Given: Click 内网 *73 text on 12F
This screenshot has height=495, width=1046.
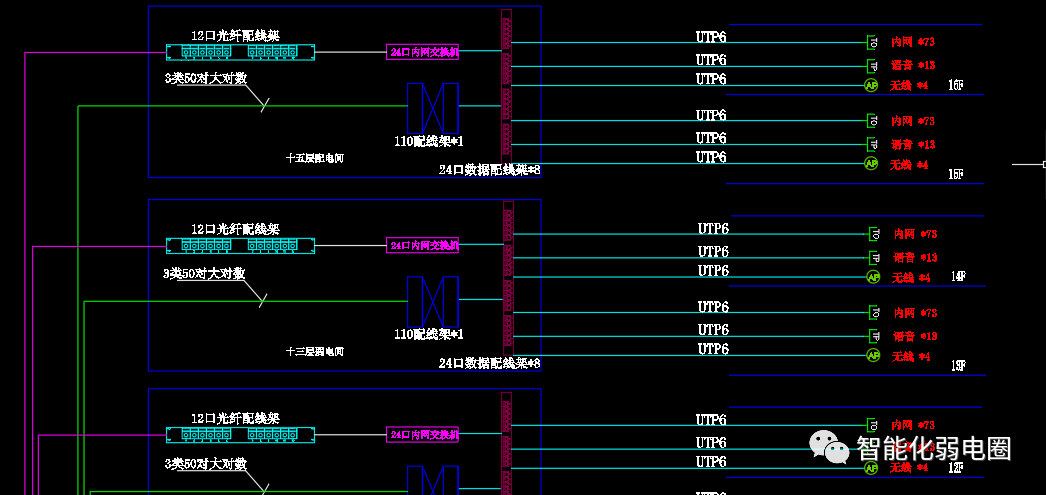Looking at the screenshot, I should click(x=913, y=425).
